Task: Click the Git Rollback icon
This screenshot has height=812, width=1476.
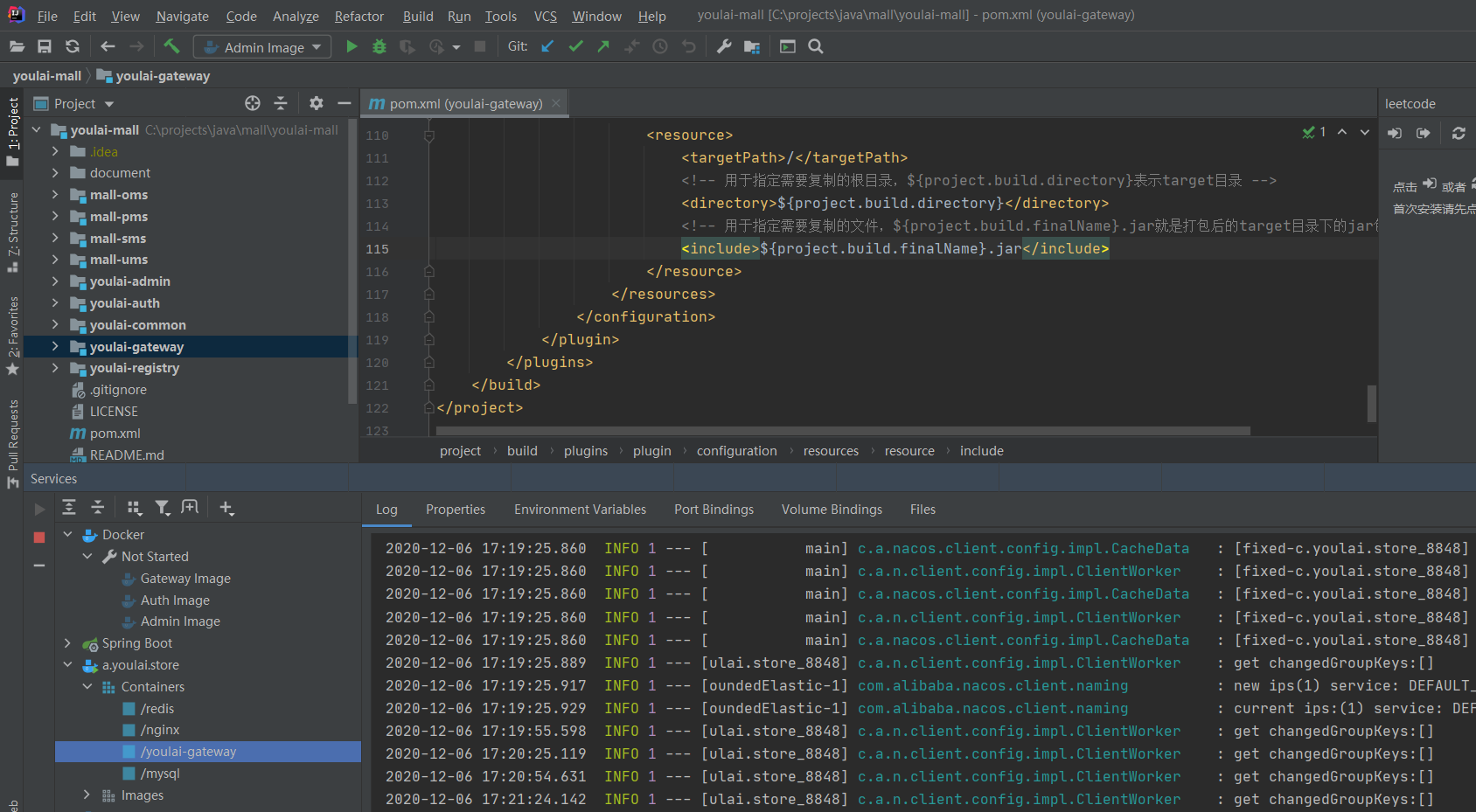Action: coord(689,46)
